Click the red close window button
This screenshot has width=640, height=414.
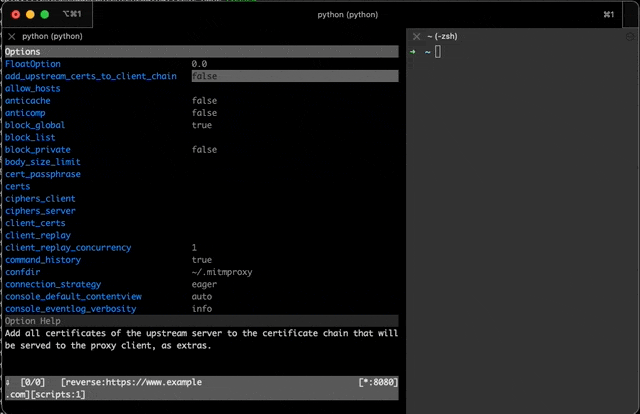pyautogui.click(x=16, y=15)
